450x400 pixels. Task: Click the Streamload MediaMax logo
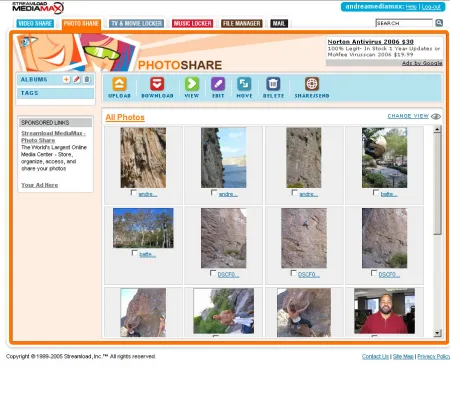pyautogui.click(x=37, y=7)
